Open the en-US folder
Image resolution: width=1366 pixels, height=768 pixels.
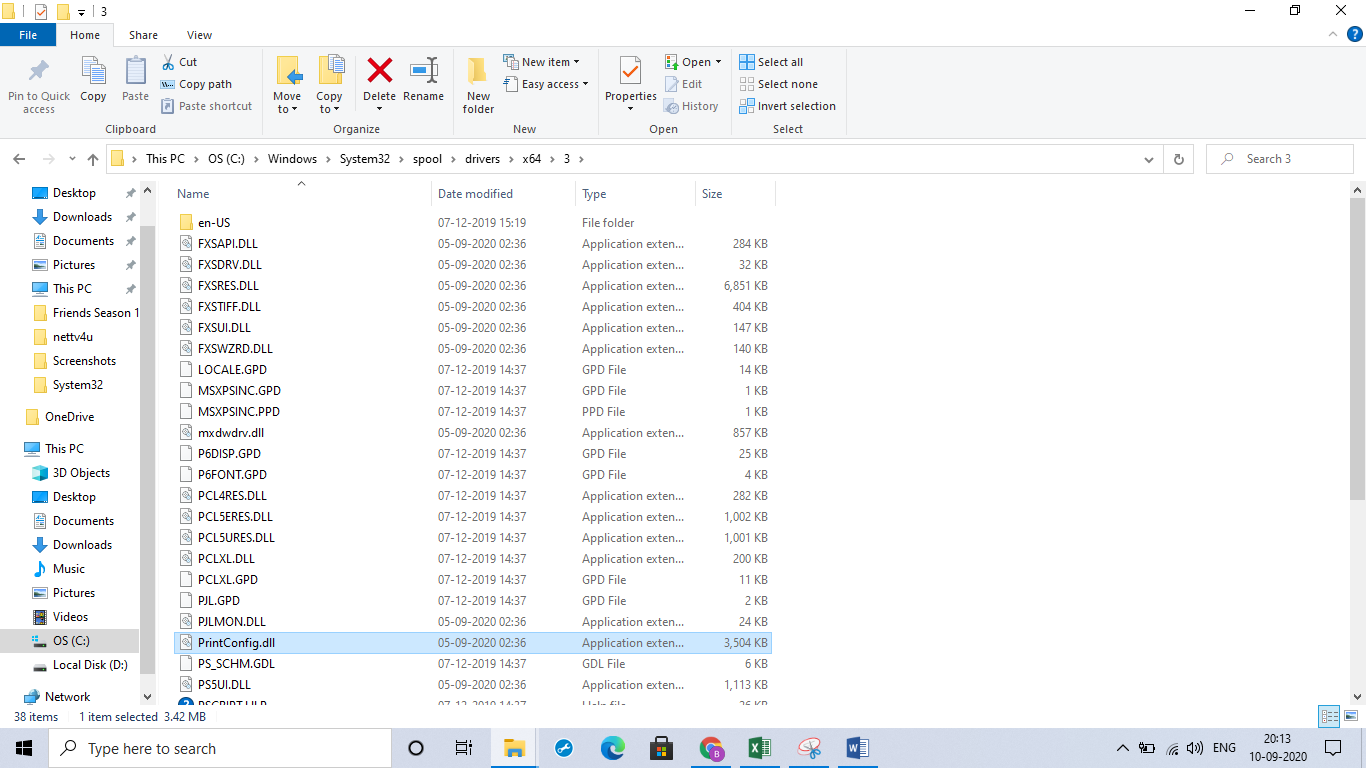click(x=213, y=222)
